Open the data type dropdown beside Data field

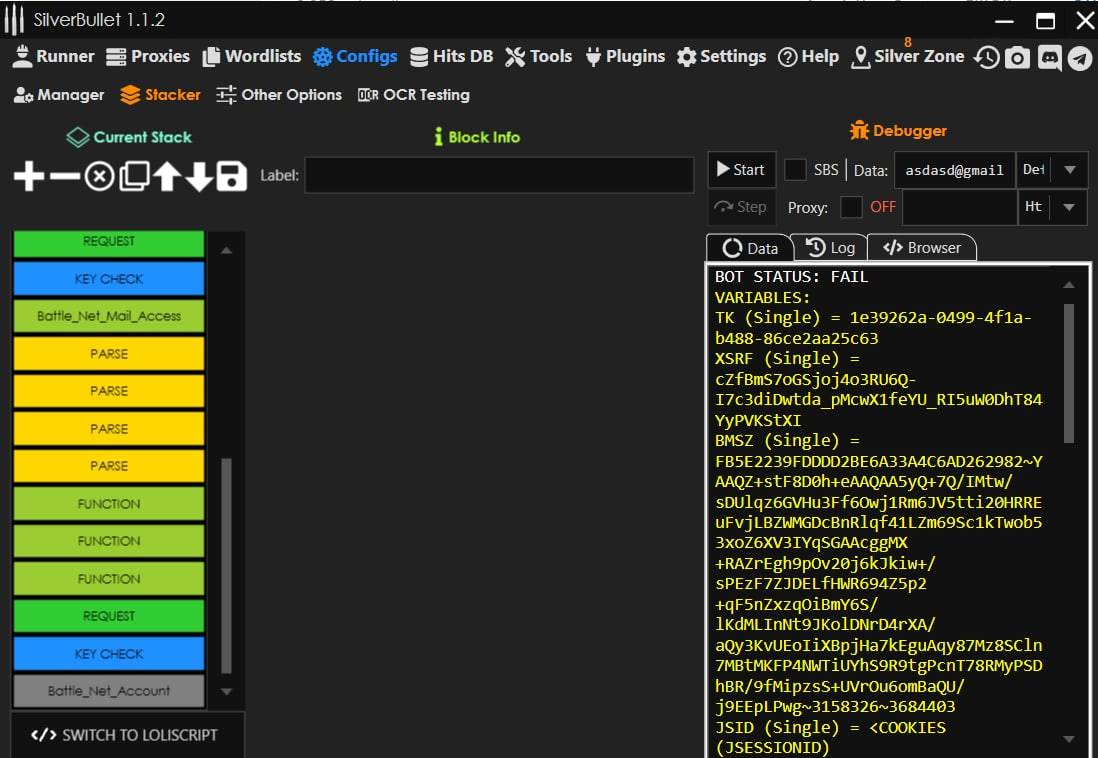[1069, 170]
